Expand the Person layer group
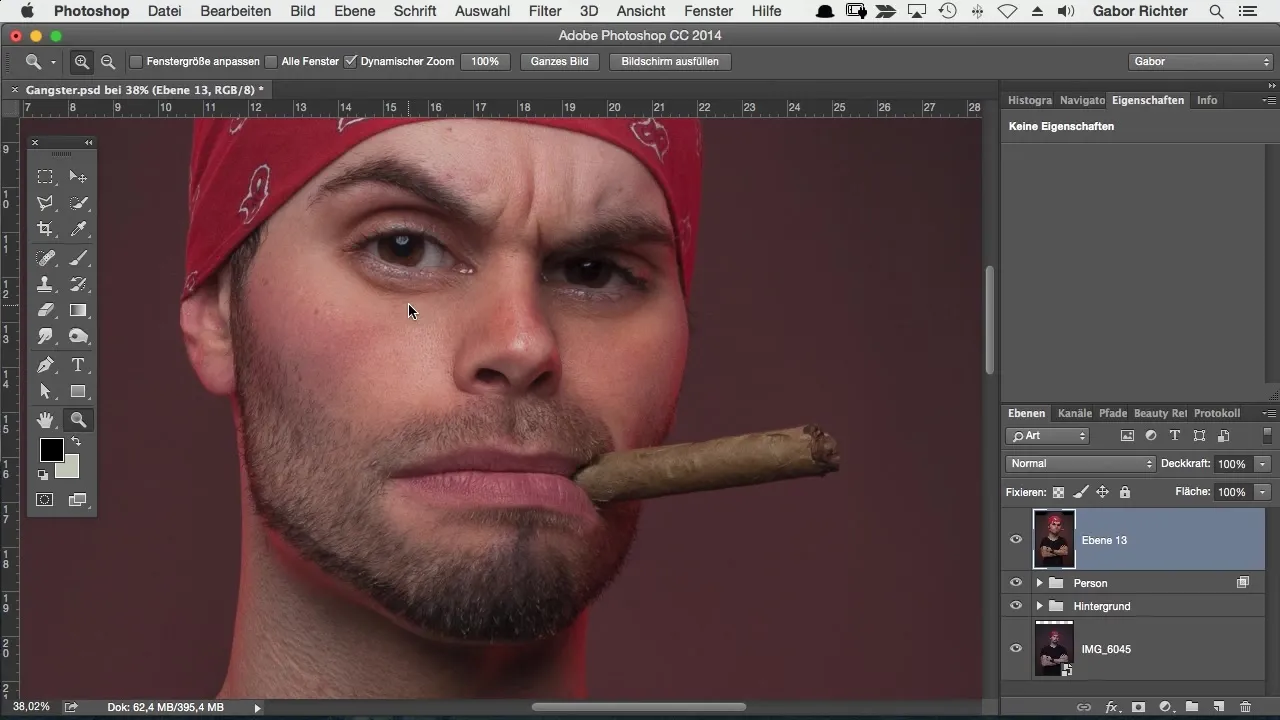Screen dimensions: 1280x720 click(1039, 582)
